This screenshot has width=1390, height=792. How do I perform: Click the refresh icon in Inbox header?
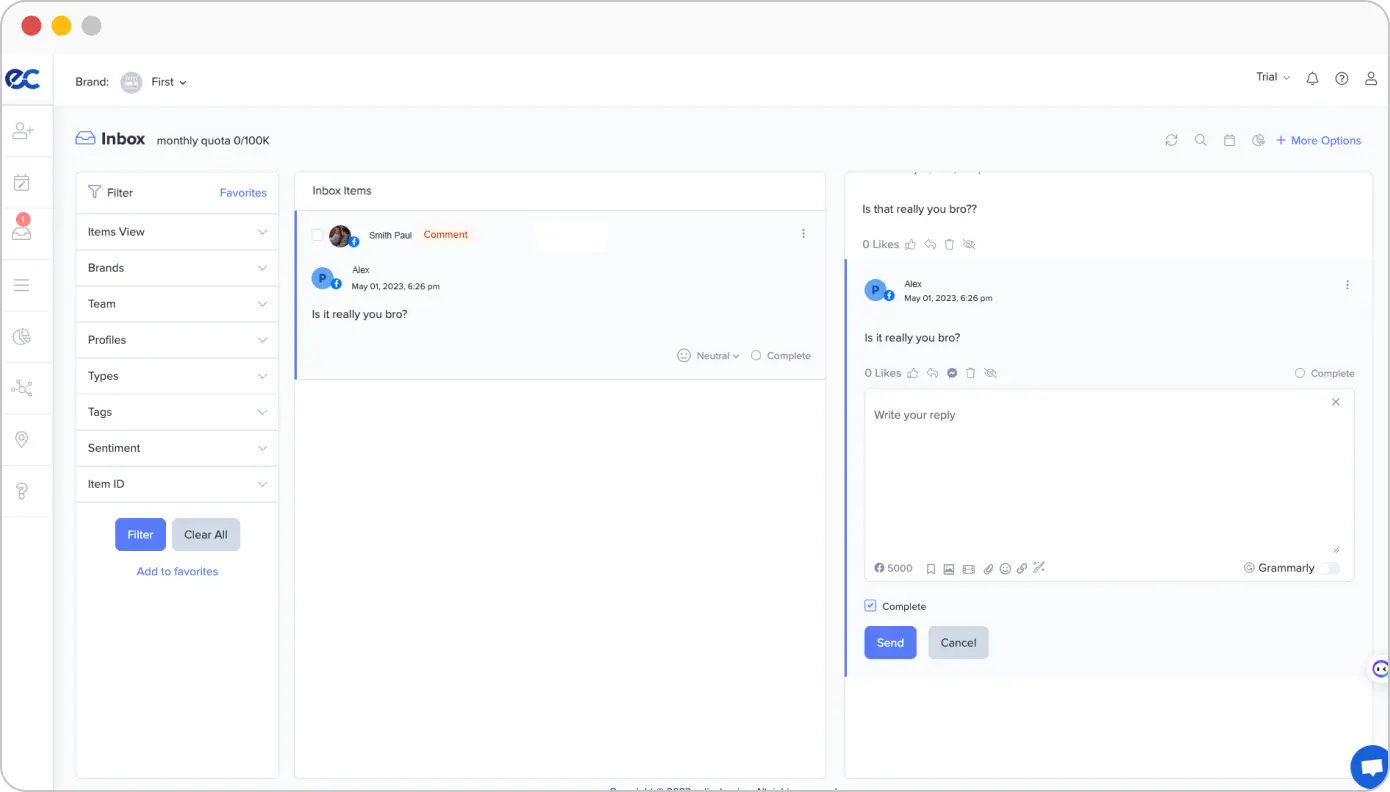tap(1171, 140)
